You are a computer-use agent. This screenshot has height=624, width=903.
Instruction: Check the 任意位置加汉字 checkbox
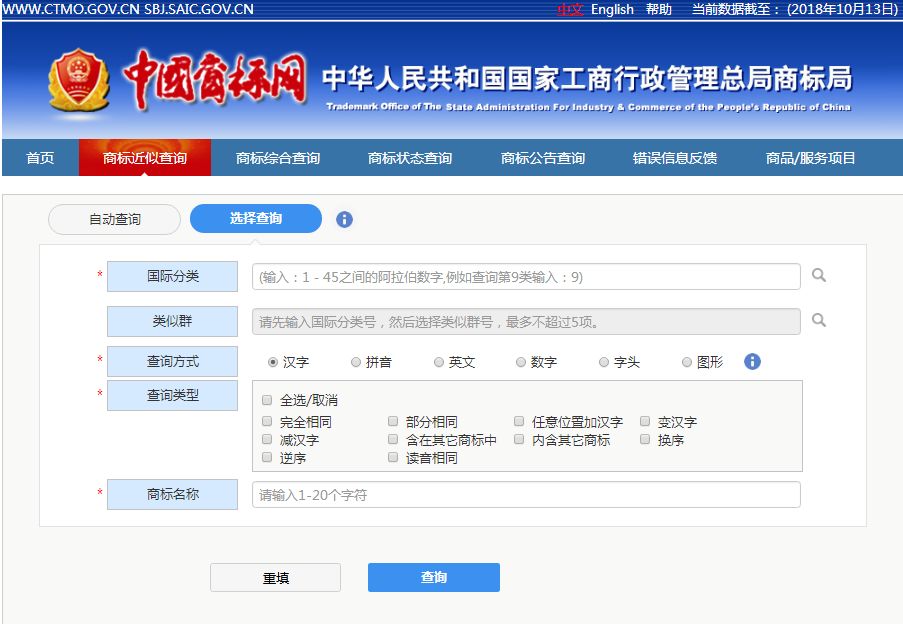519,421
